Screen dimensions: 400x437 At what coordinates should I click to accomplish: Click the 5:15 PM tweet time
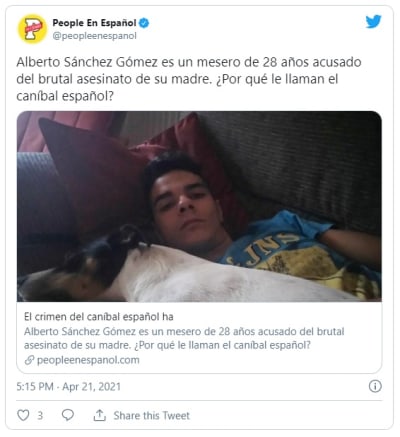[x=35, y=387]
